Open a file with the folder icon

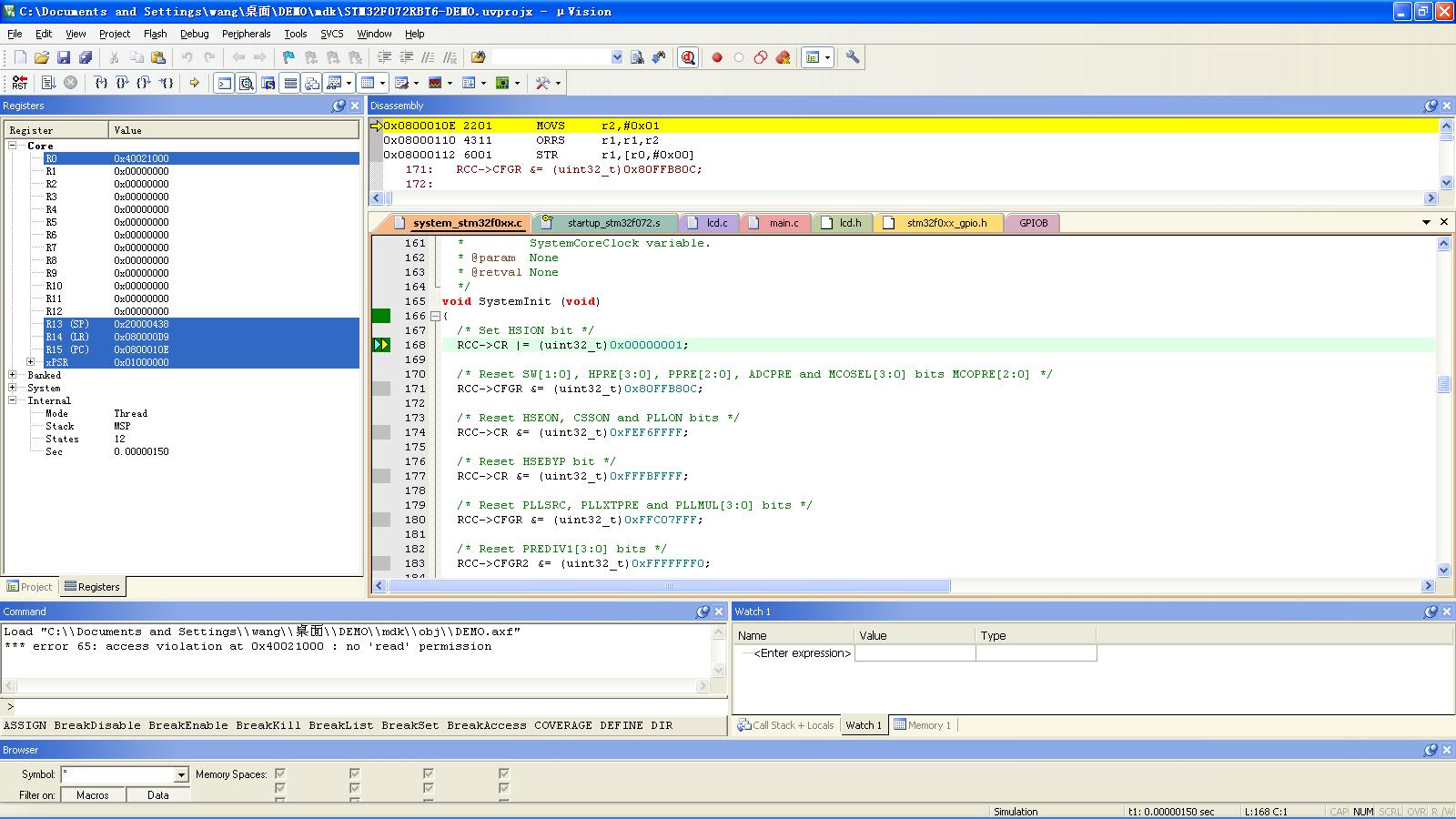click(42, 57)
